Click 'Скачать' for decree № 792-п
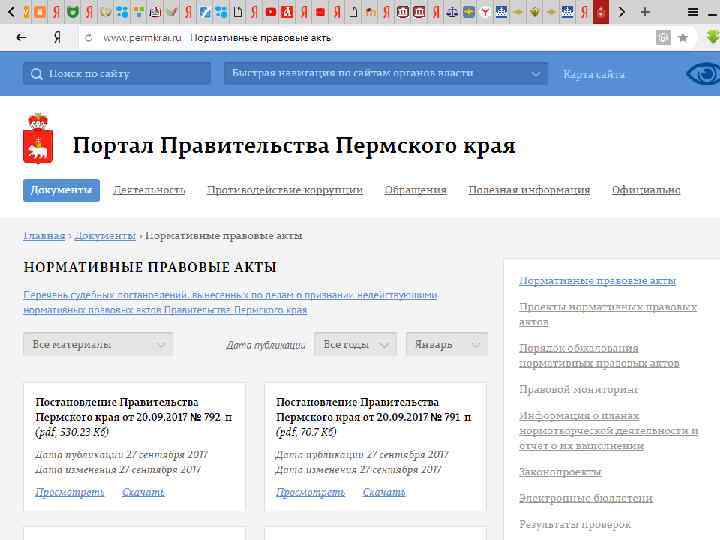 [143, 492]
